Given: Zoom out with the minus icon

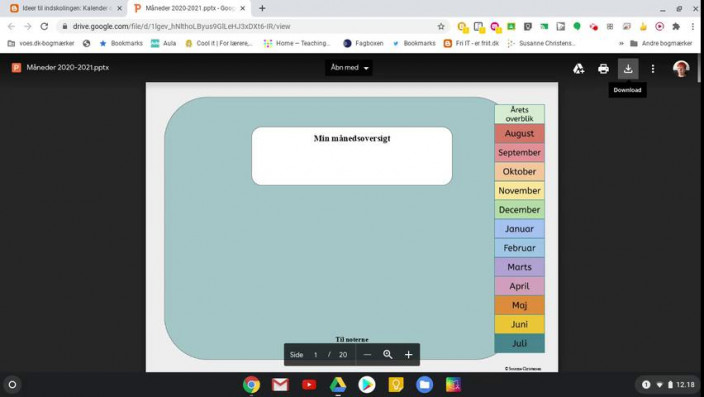Looking at the screenshot, I should (367, 355).
